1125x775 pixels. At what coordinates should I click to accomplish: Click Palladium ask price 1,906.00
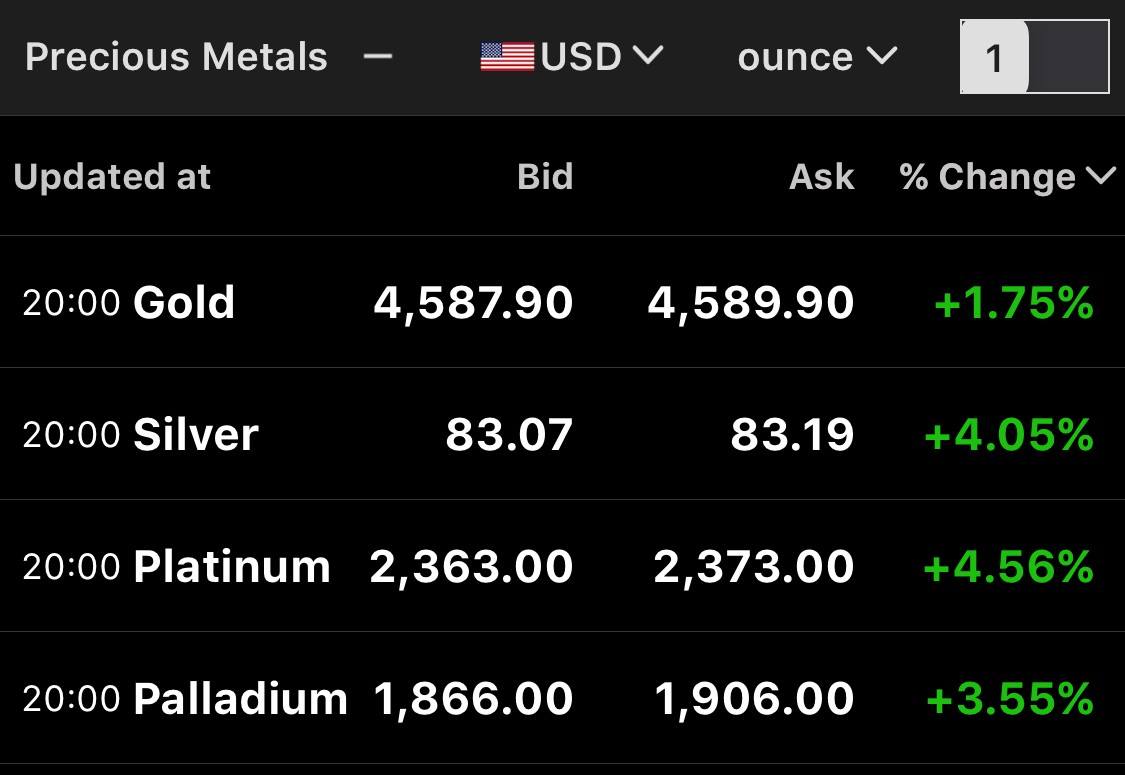[754, 699]
